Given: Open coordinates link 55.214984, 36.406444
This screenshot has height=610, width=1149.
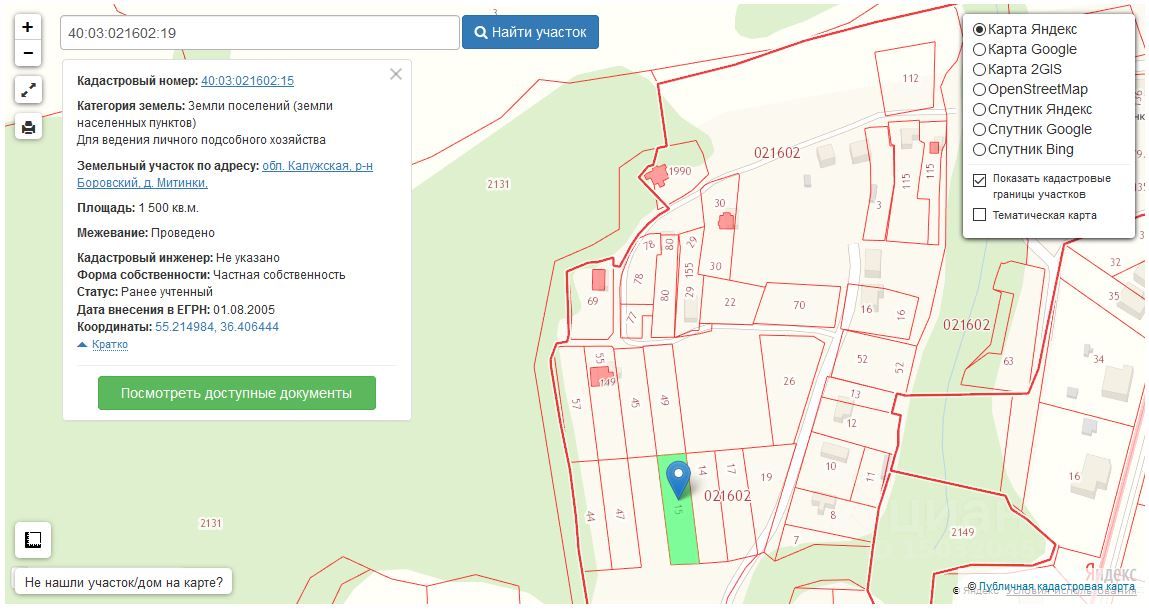Looking at the screenshot, I should tap(217, 327).
